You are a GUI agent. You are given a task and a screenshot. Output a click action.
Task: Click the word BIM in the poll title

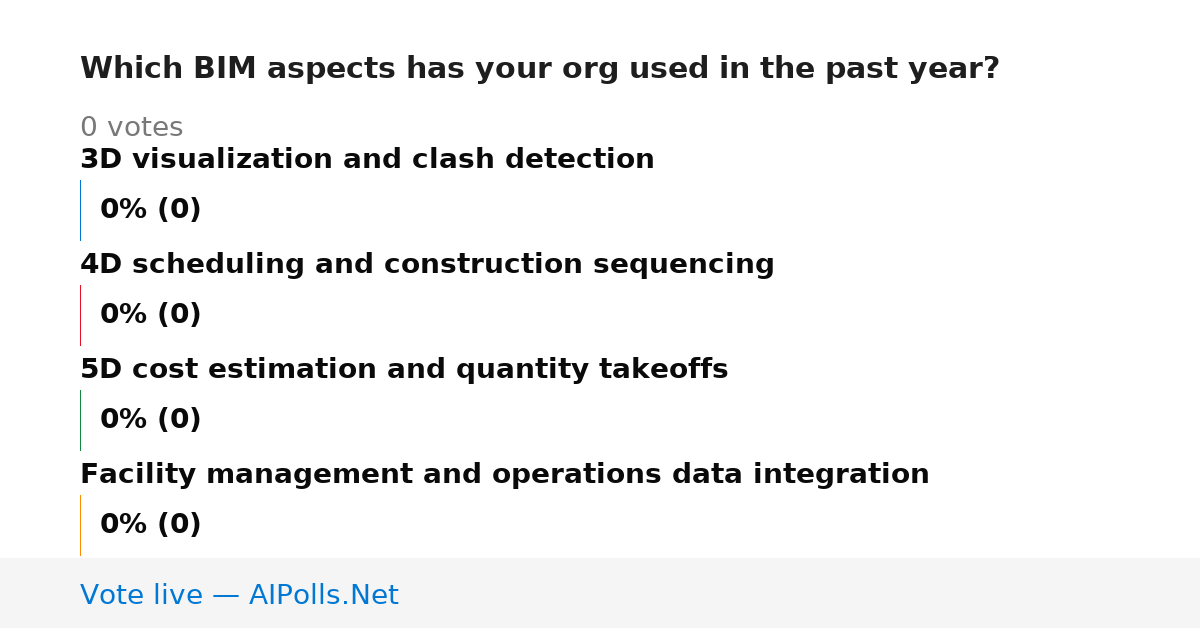[x=225, y=69]
